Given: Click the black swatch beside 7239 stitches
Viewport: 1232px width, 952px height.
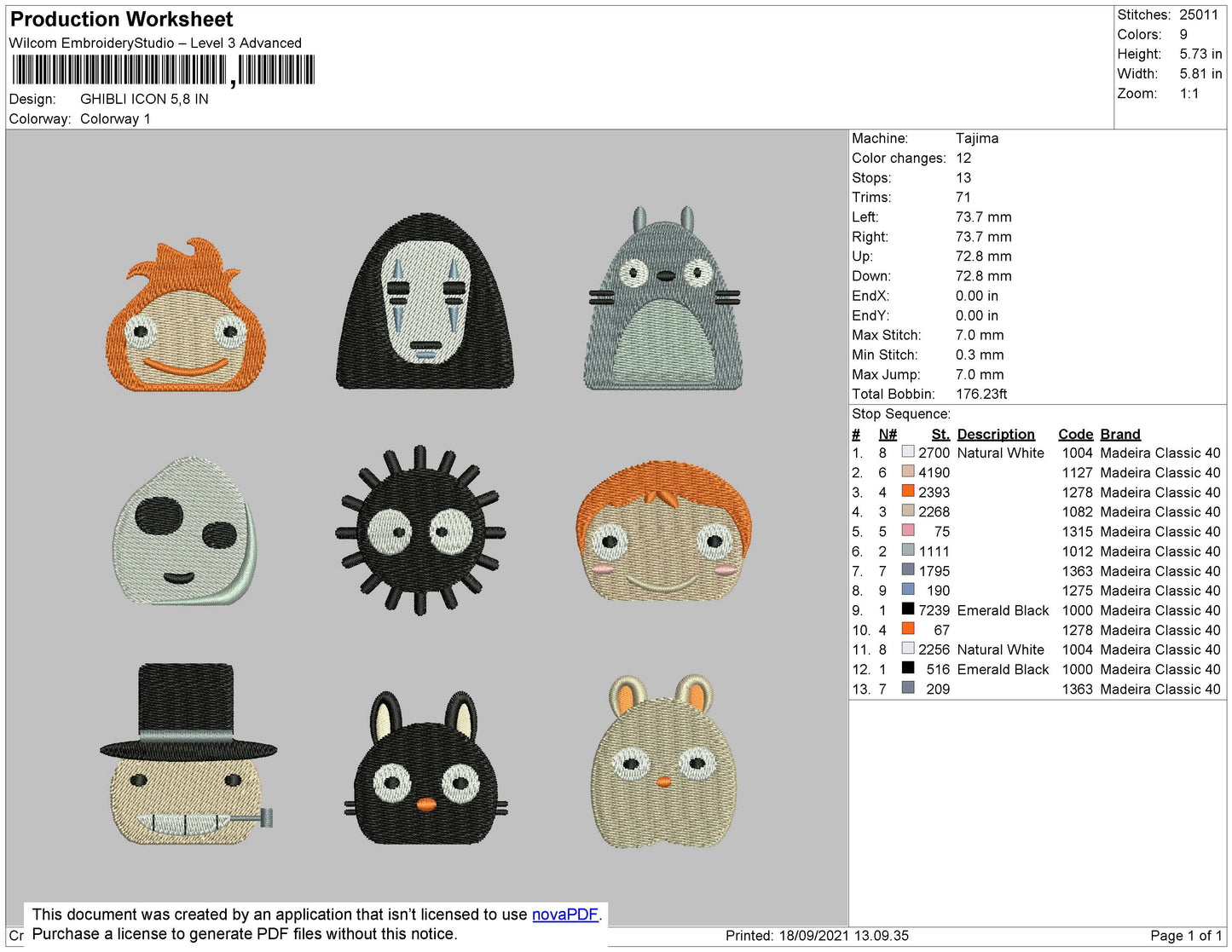Looking at the screenshot, I should pyautogui.click(x=908, y=609).
